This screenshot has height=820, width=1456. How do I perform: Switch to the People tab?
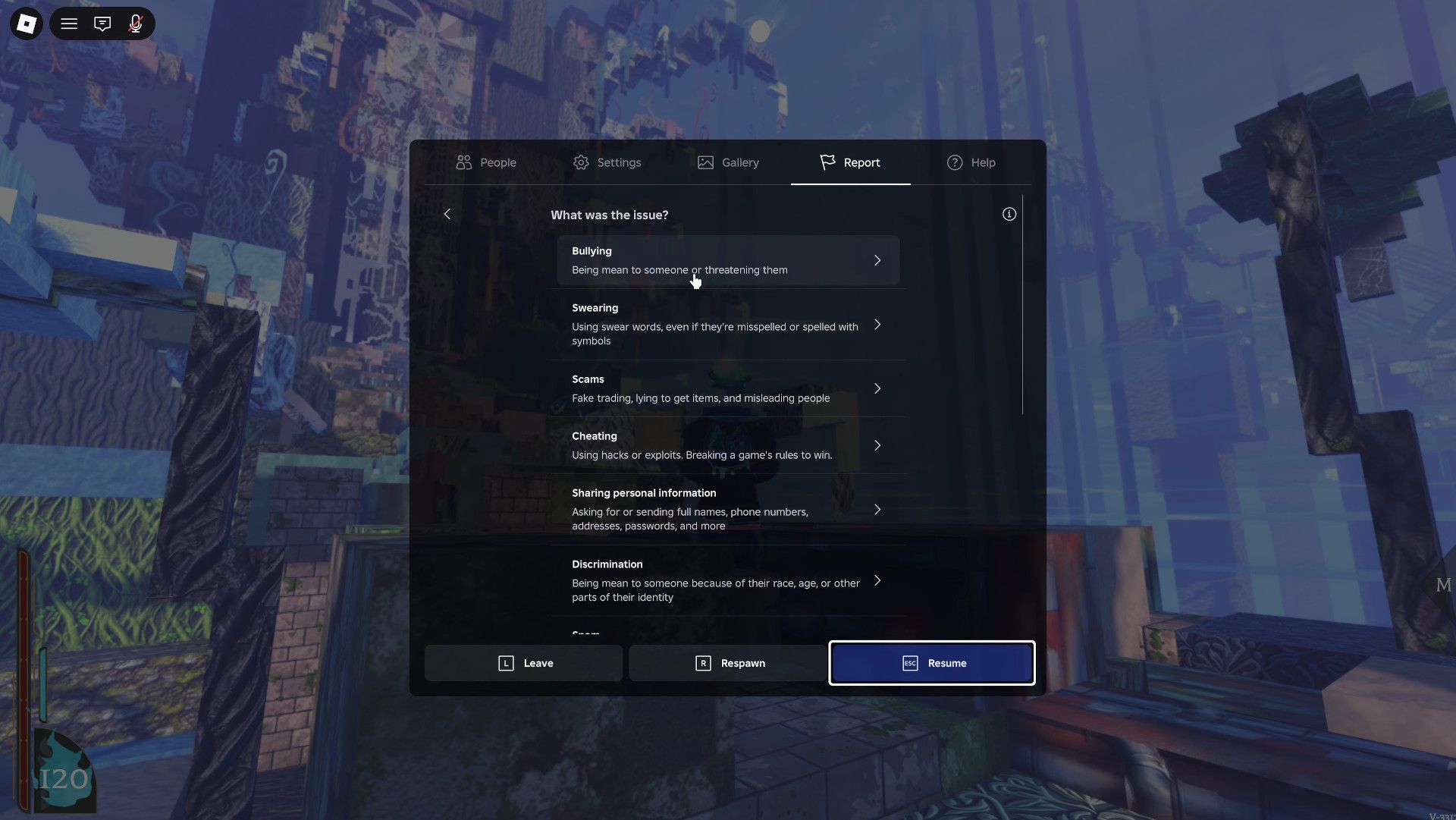coord(485,162)
